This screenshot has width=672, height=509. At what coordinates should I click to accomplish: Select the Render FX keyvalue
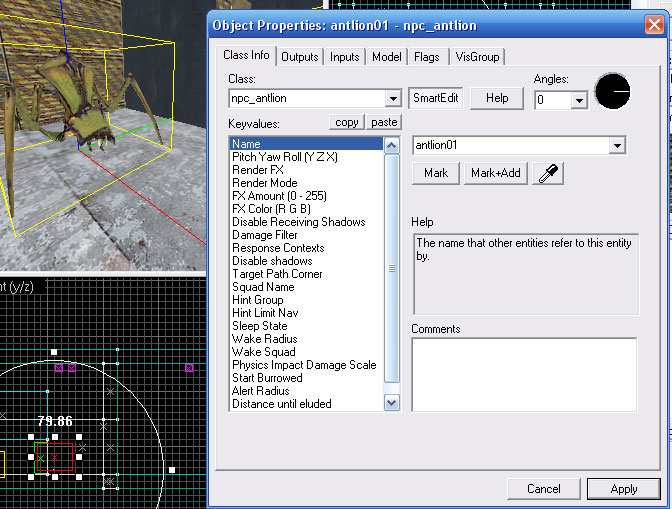pos(306,170)
